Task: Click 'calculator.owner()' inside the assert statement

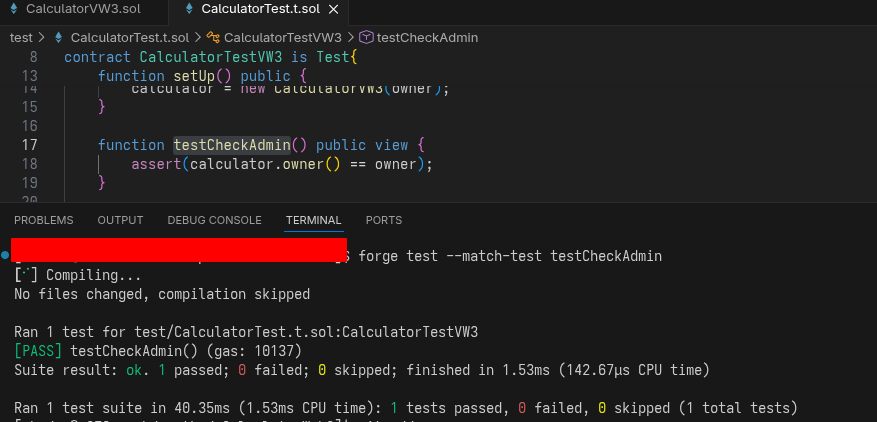Action: [265, 164]
